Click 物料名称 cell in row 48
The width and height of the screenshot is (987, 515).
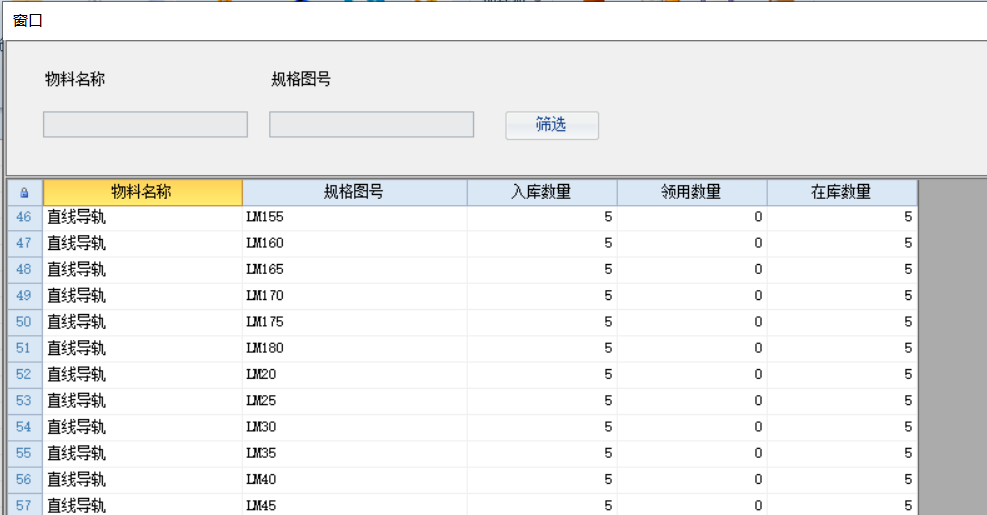(142, 270)
